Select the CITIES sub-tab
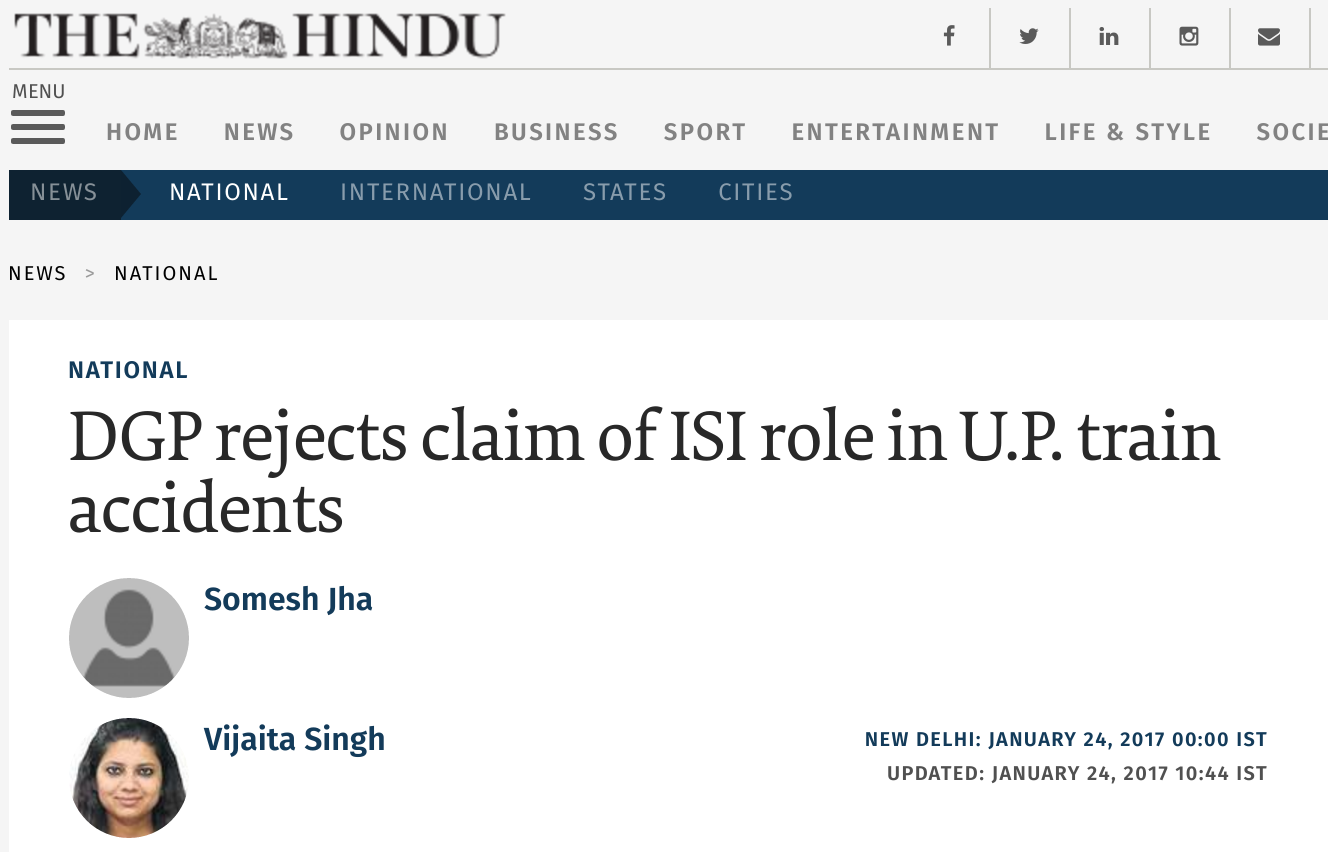This screenshot has height=852, width=1328. (756, 192)
